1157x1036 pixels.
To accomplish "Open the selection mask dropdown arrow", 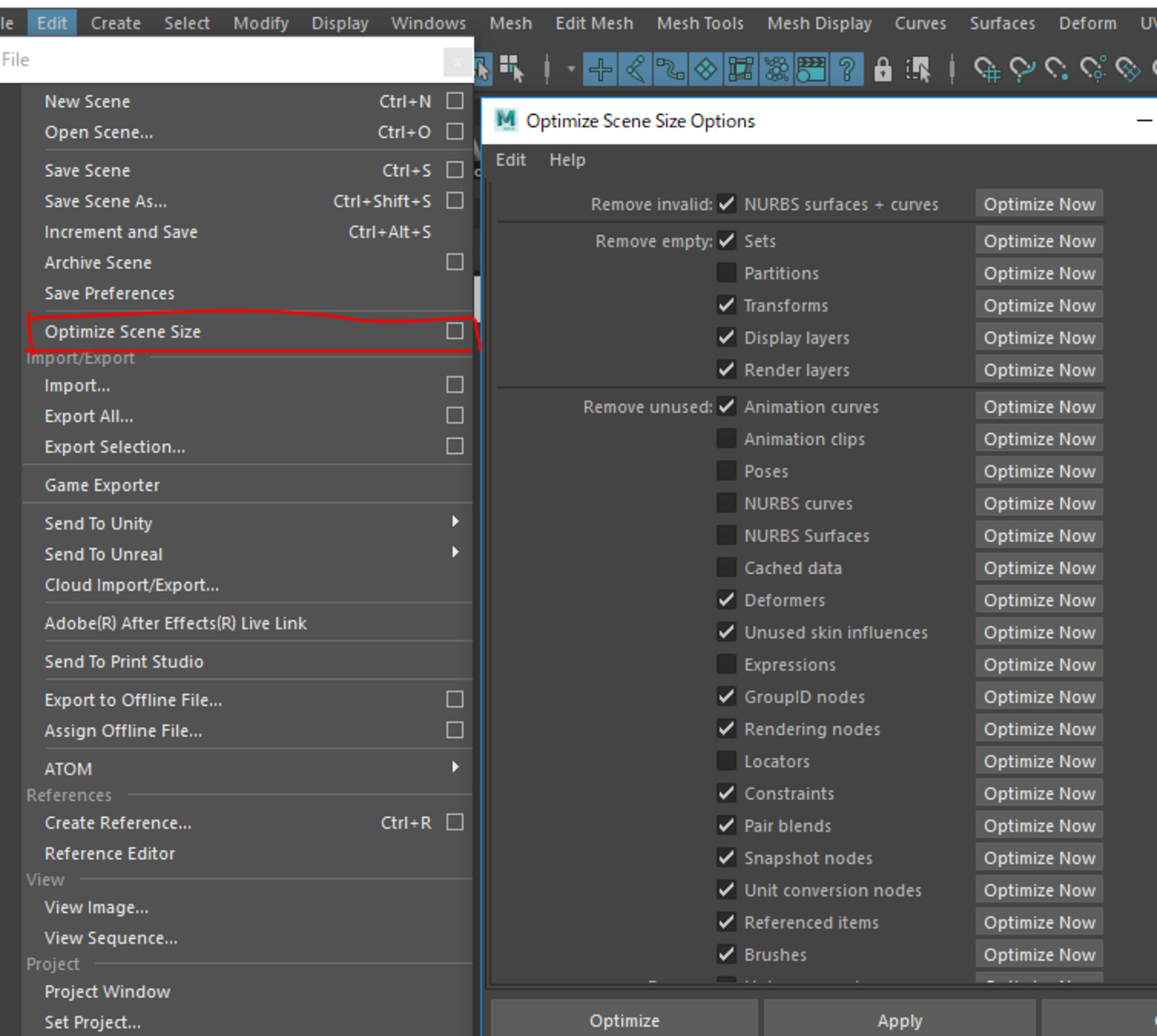I will (570, 69).
